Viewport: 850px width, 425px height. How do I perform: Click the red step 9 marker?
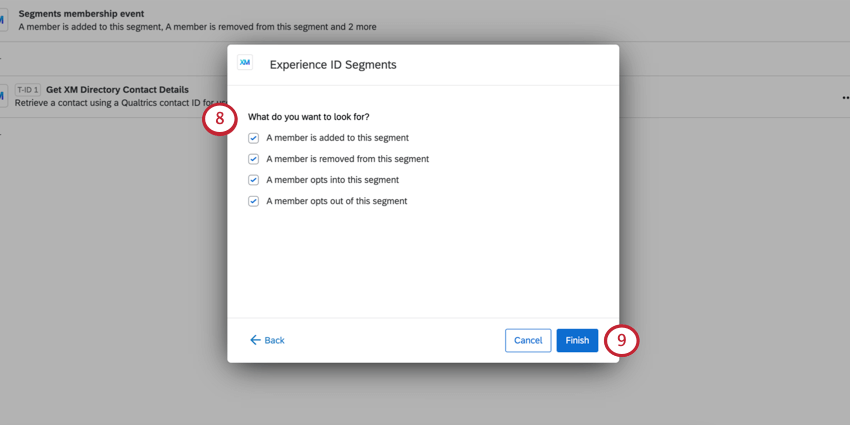coord(621,341)
